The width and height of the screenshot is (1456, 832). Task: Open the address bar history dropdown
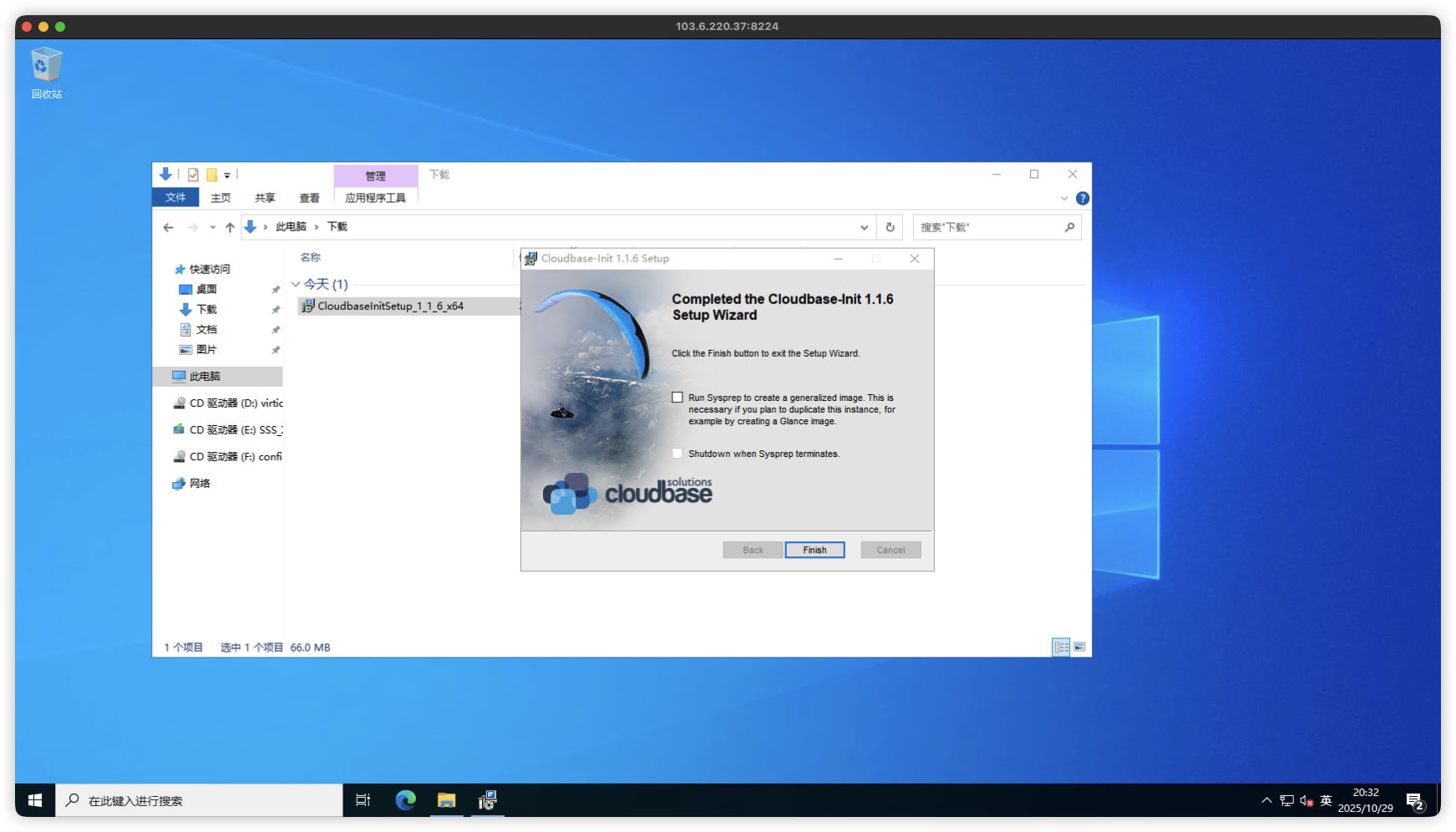click(x=864, y=227)
